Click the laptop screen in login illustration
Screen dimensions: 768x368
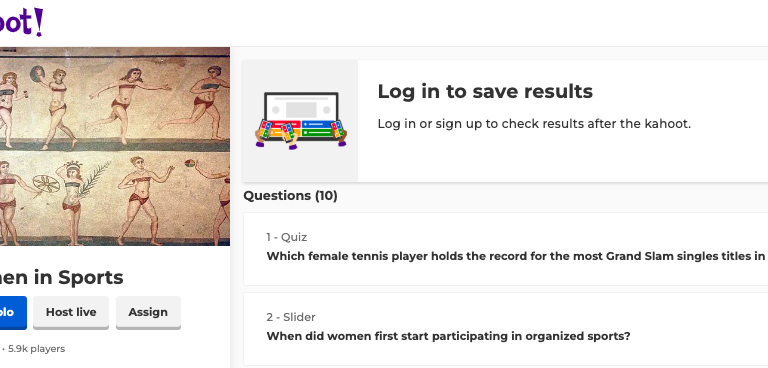tap(301, 110)
